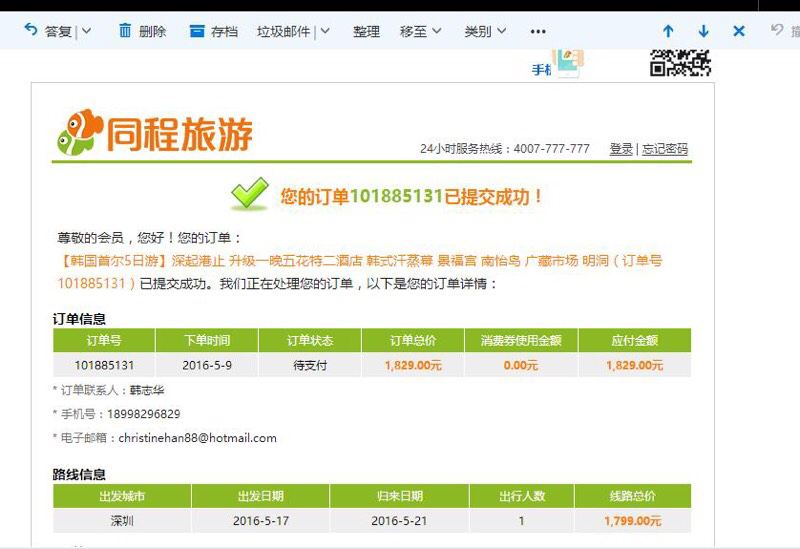Screen dimensions: 800x549
Task: Open the 类别 categories dropdown
Action: (x=485, y=32)
